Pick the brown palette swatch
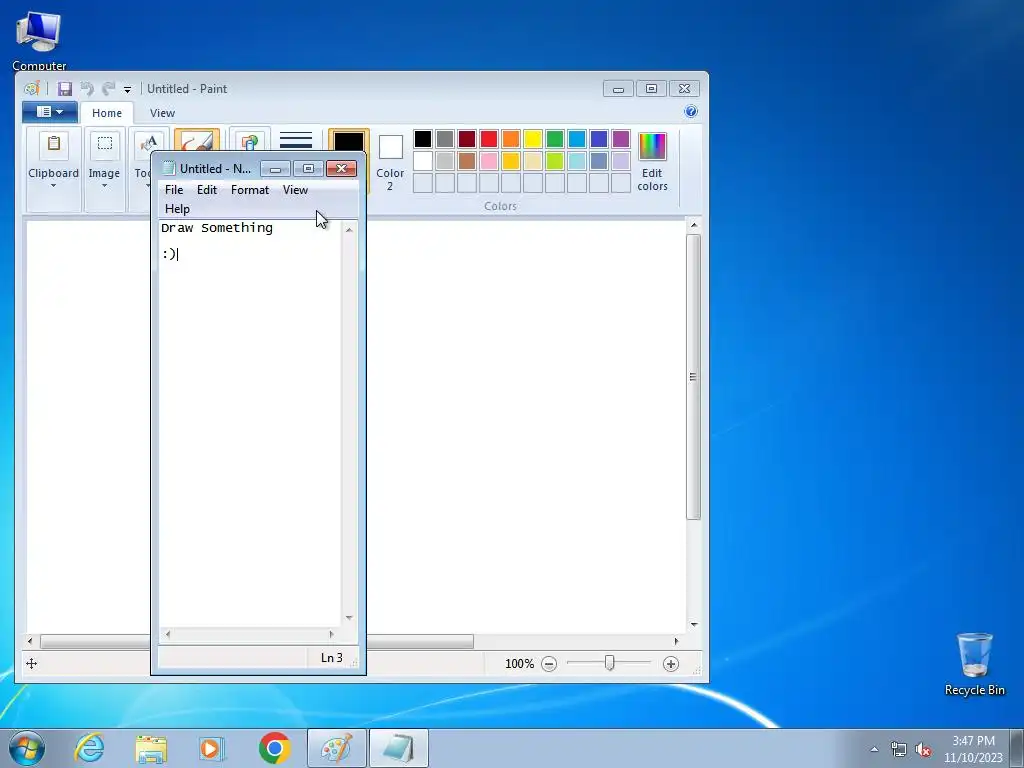 pyautogui.click(x=467, y=161)
